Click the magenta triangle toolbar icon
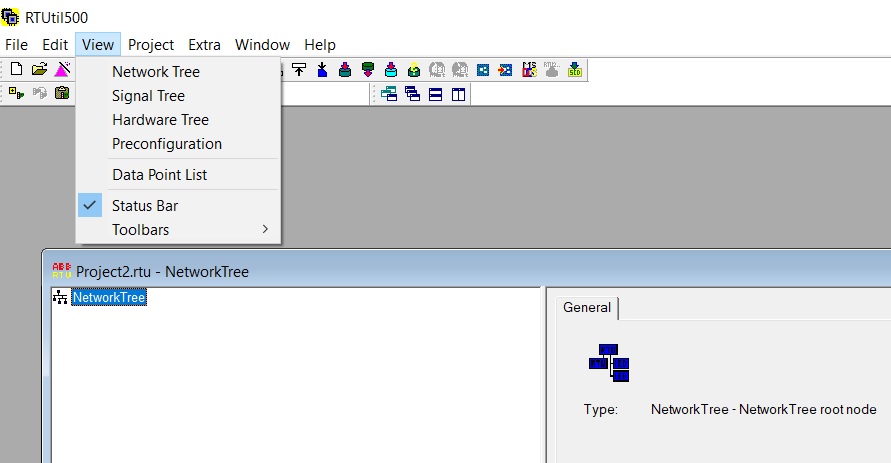The width and height of the screenshot is (891, 463). [x=63, y=69]
